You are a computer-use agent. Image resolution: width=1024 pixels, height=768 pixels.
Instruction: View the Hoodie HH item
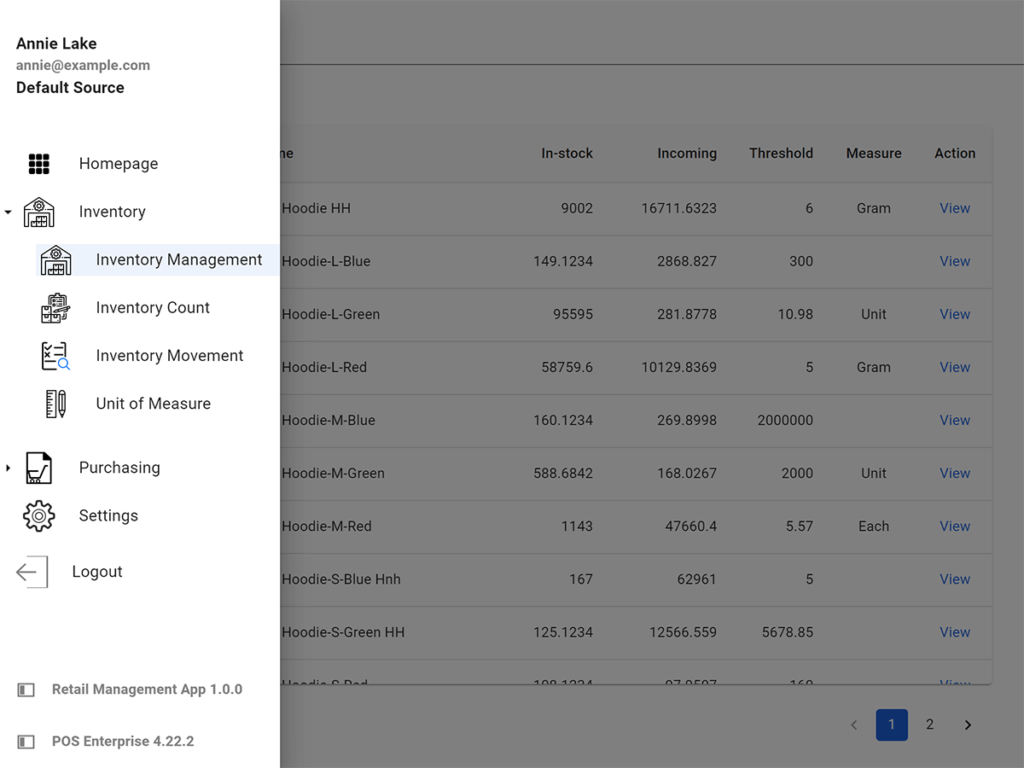[954, 208]
